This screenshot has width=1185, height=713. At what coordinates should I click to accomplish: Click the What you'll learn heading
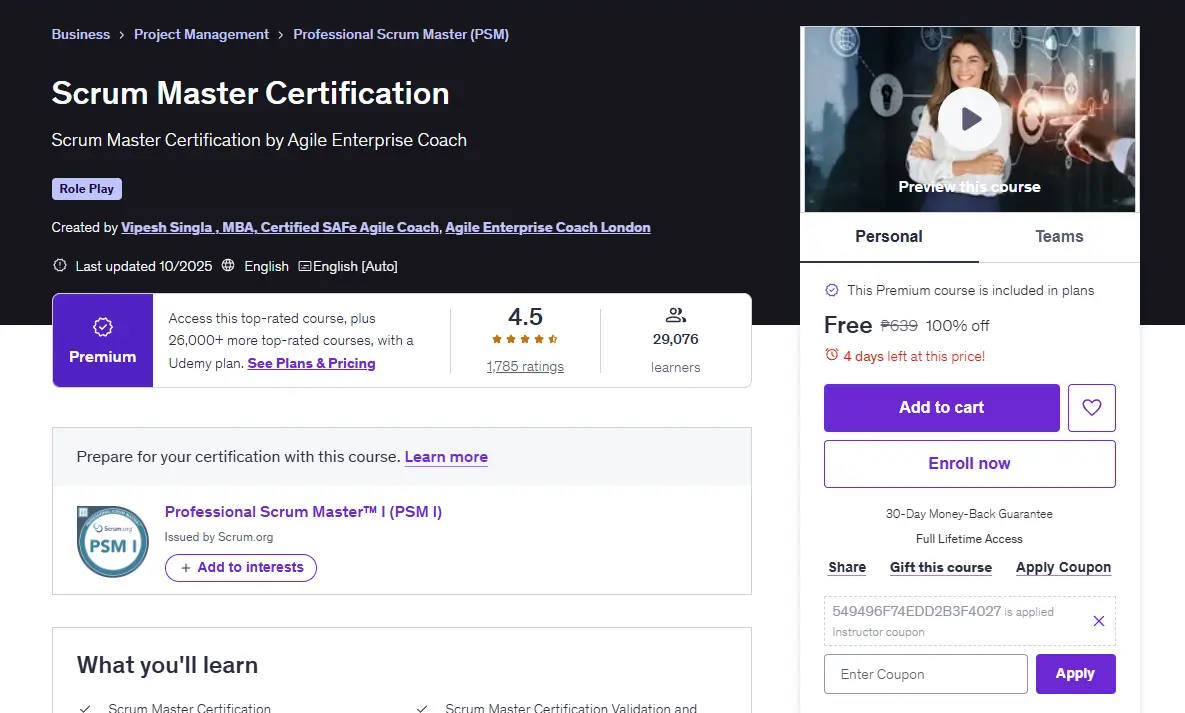(167, 665)
